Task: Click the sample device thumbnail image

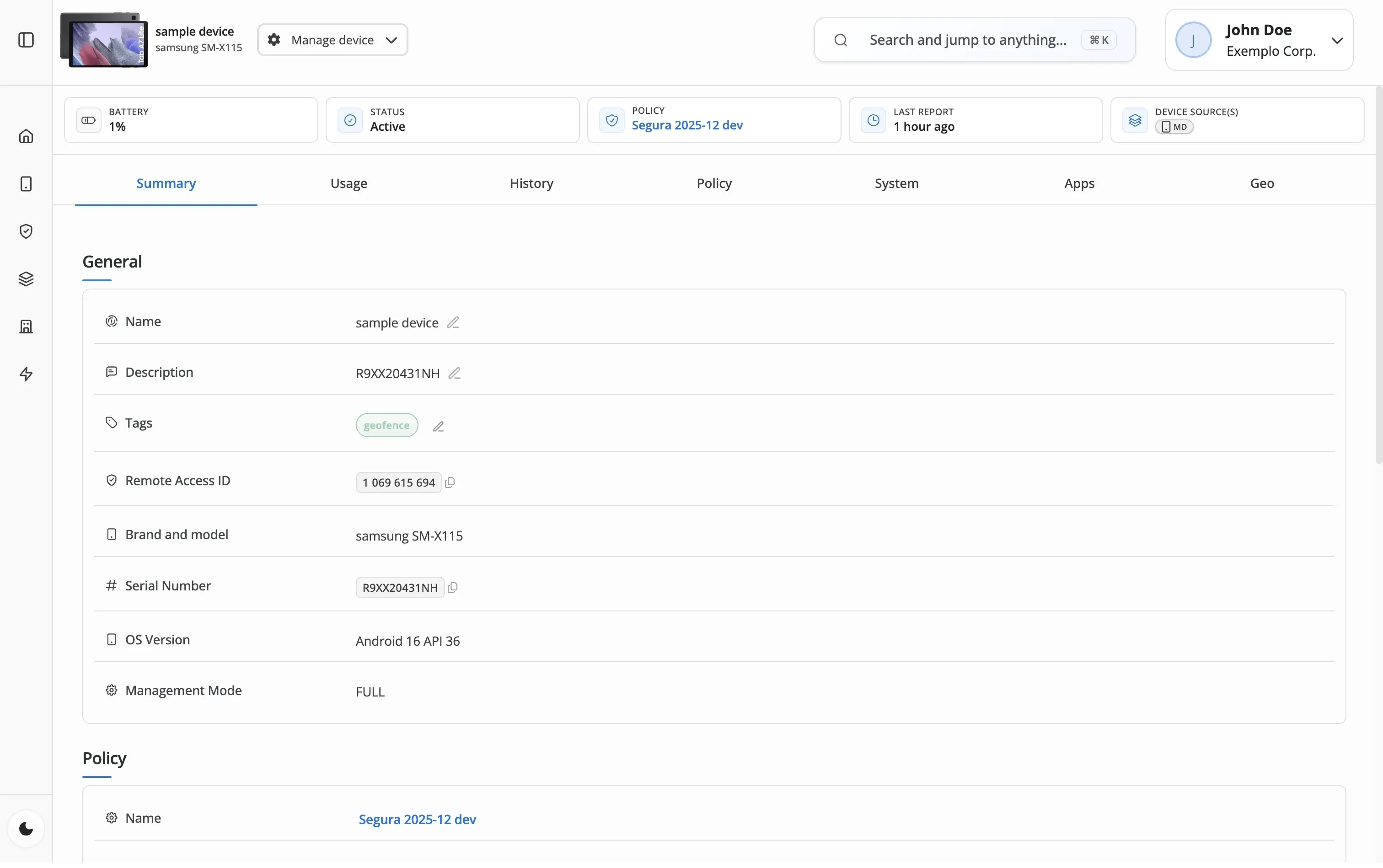Action: (104, 40)
